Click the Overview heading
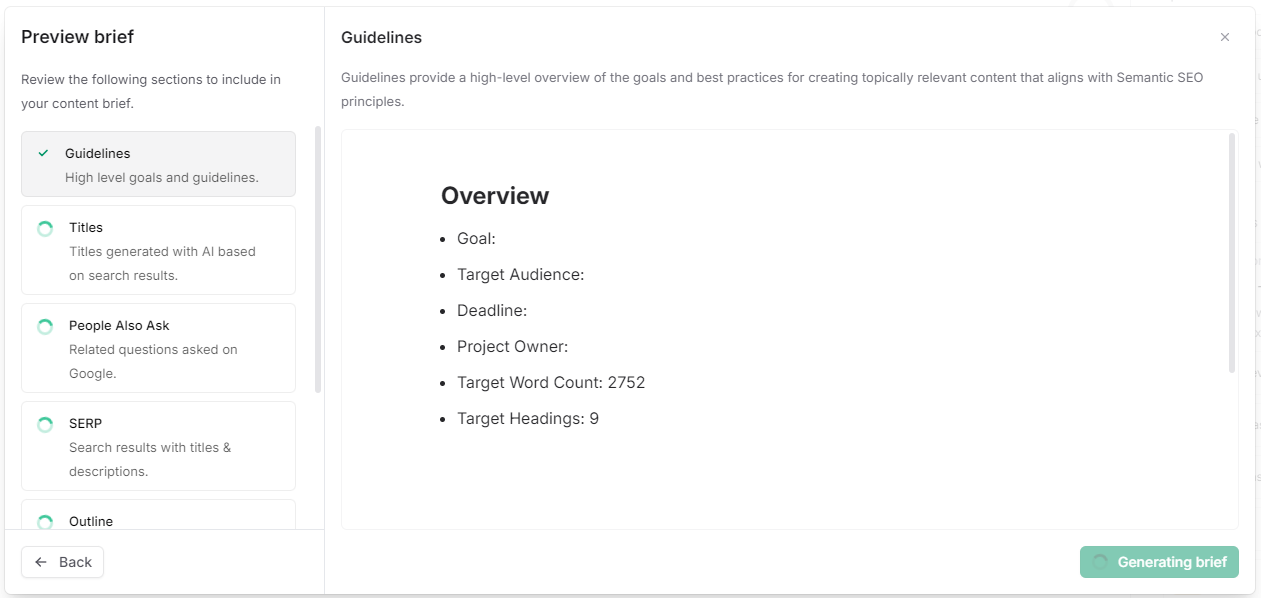The width and height of the screenshot is (1261, 598). click(495, 196)
